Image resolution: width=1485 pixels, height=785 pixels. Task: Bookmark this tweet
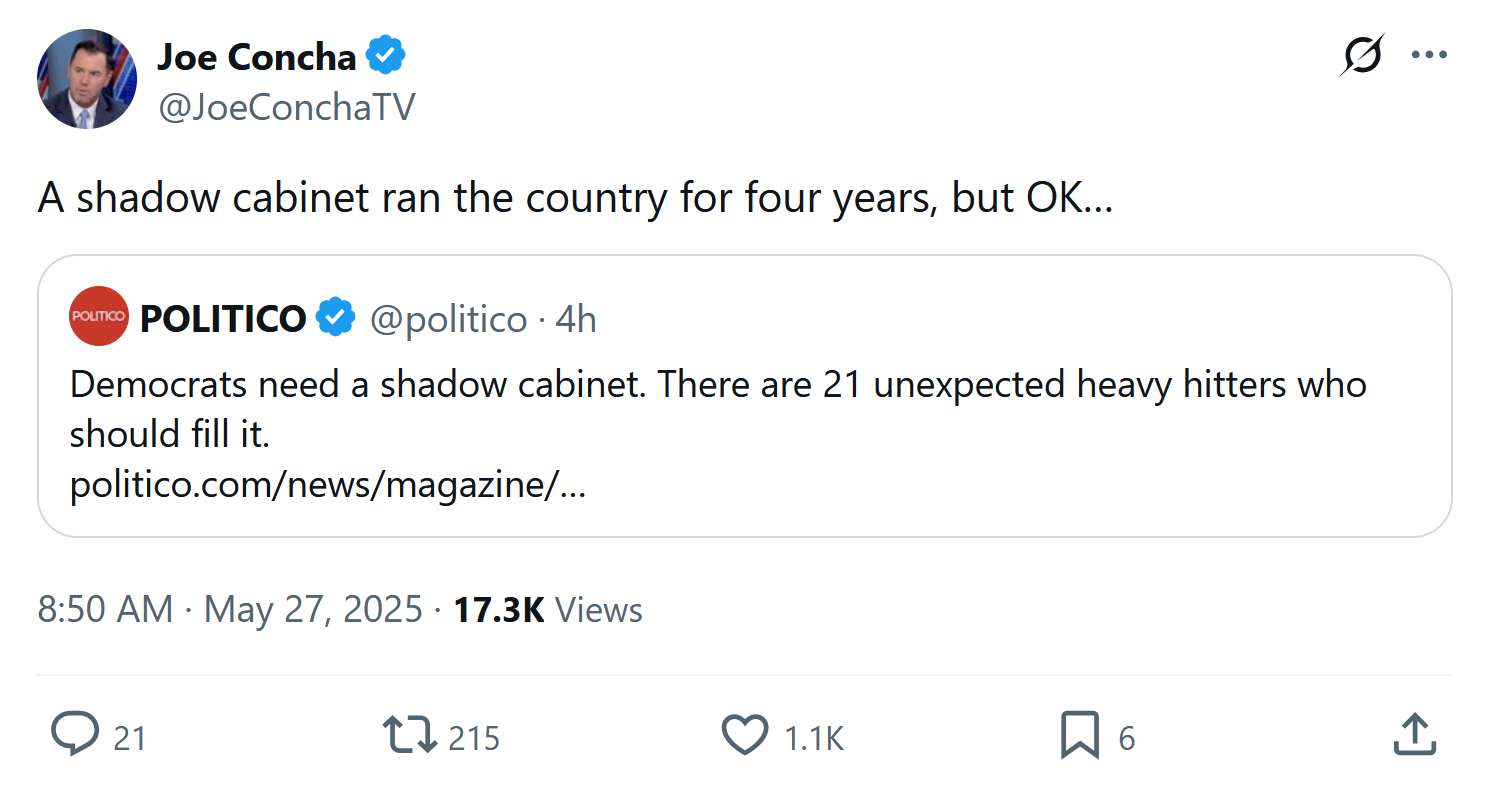pyautogui.click(x=1080, y=735)
